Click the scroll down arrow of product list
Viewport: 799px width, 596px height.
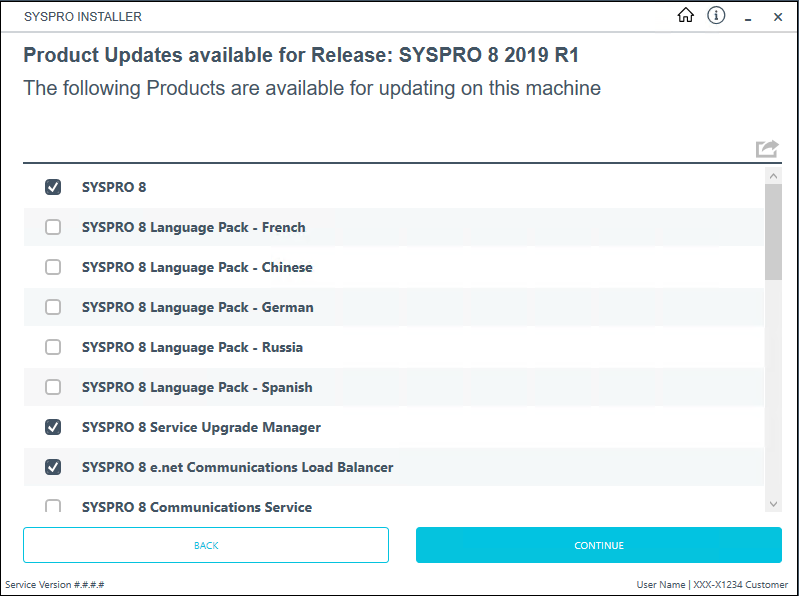[773, 504]
